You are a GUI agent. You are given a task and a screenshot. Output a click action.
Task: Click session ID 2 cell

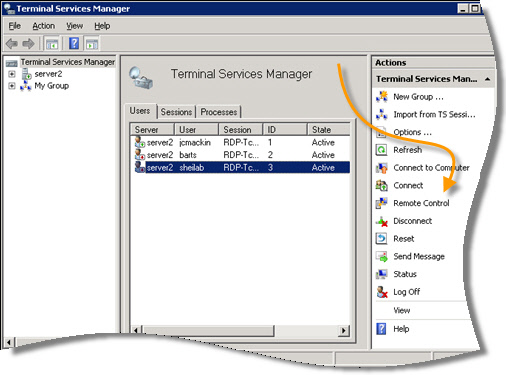pyautogui.click(x=270, y=155)
